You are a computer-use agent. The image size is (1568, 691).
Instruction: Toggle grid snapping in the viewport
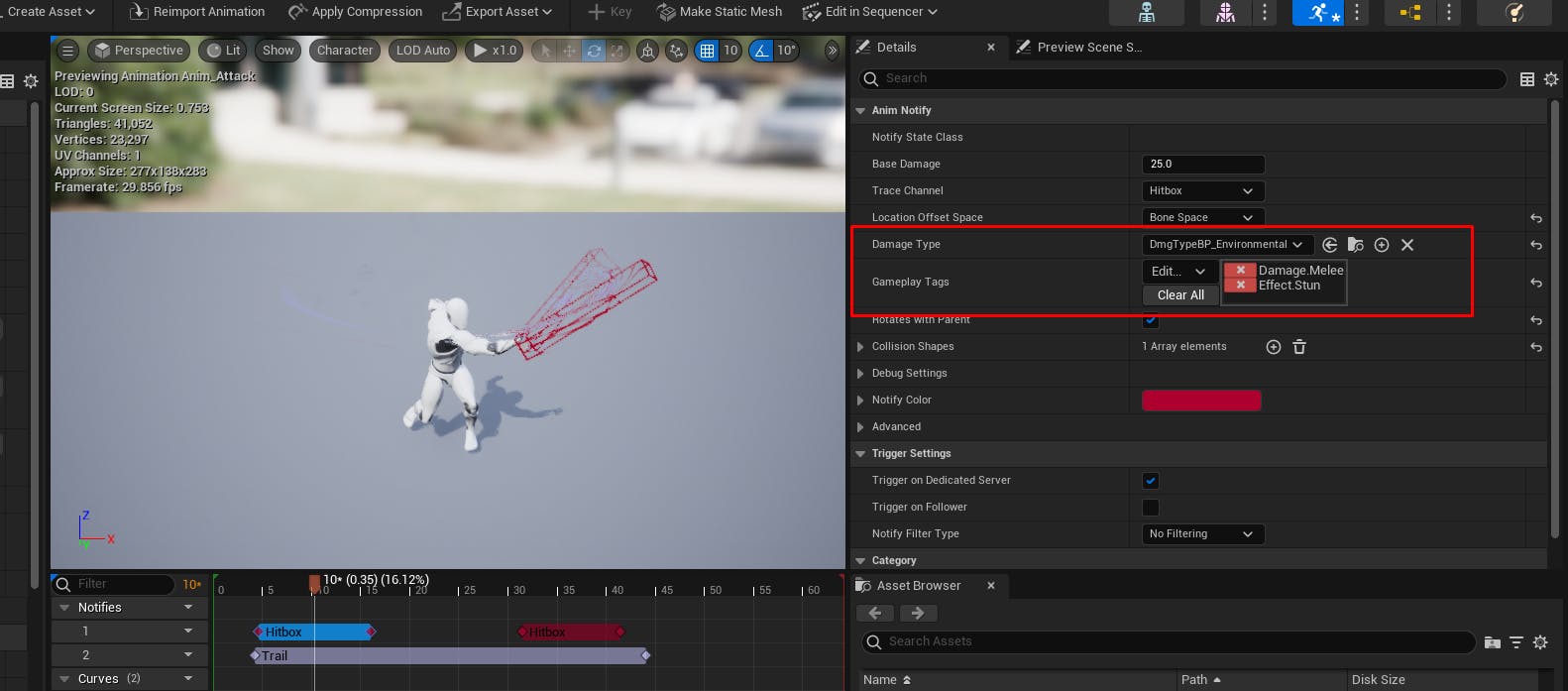[x=707, y=51]
